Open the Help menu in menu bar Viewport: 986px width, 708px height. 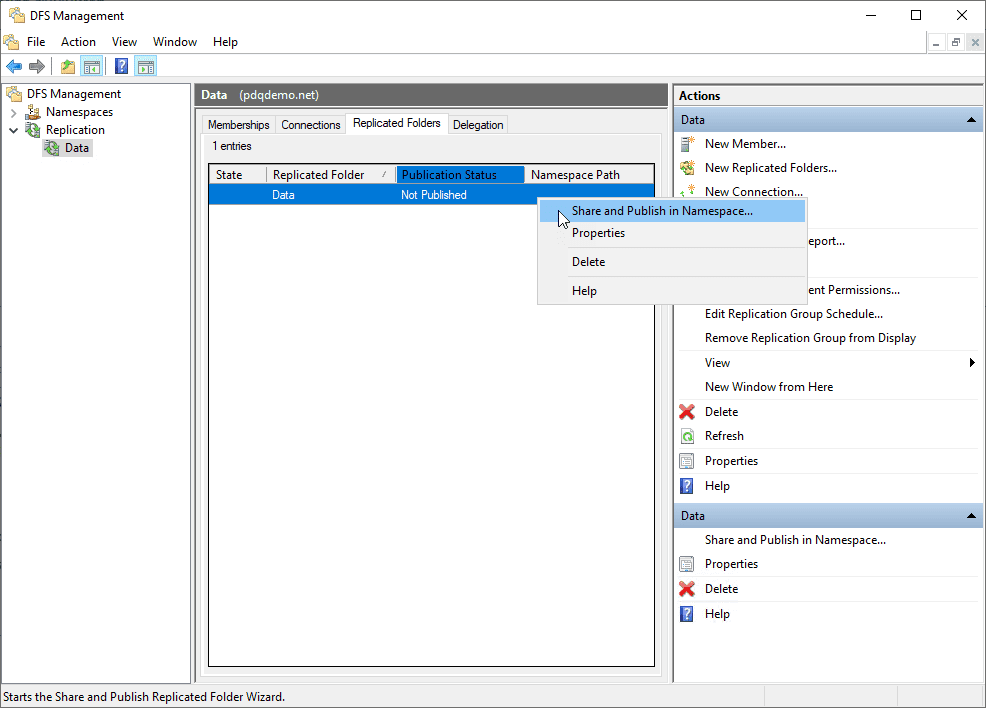point(225,42)
